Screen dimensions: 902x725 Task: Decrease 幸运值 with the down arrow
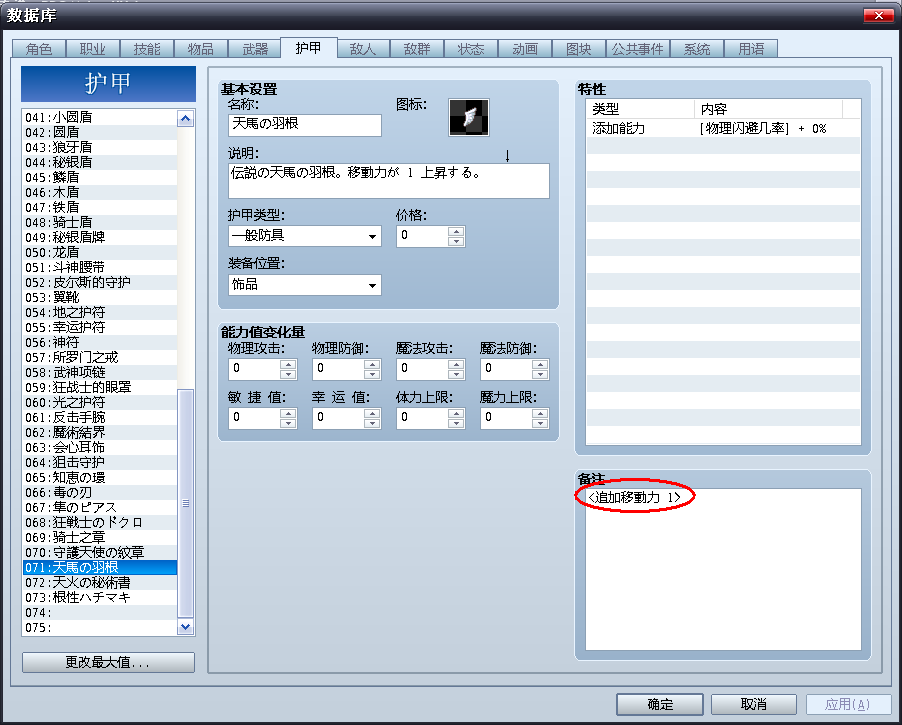pos(372,423)
